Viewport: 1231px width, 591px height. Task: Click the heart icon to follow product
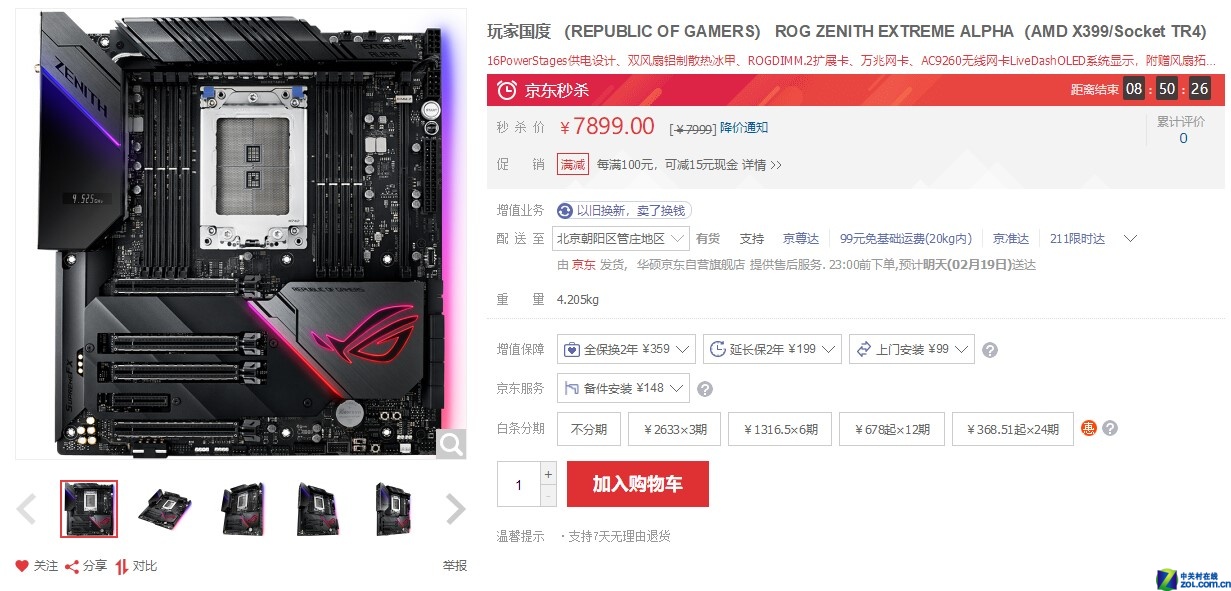point(22,566)
